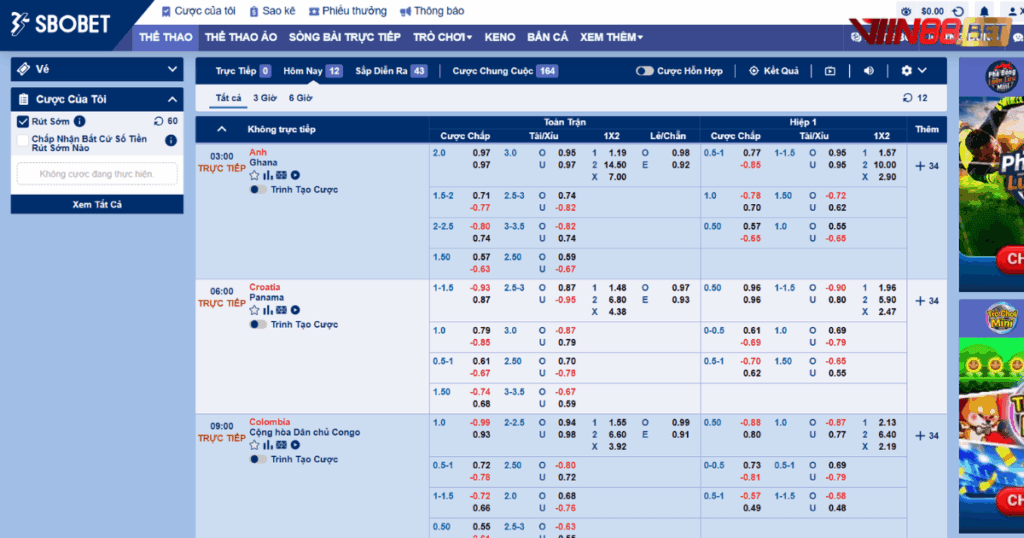This screenshot has width=1024, height=538.
Task: Toggle Cược Hỗn Hợp switch
Action: pos(645,71)
